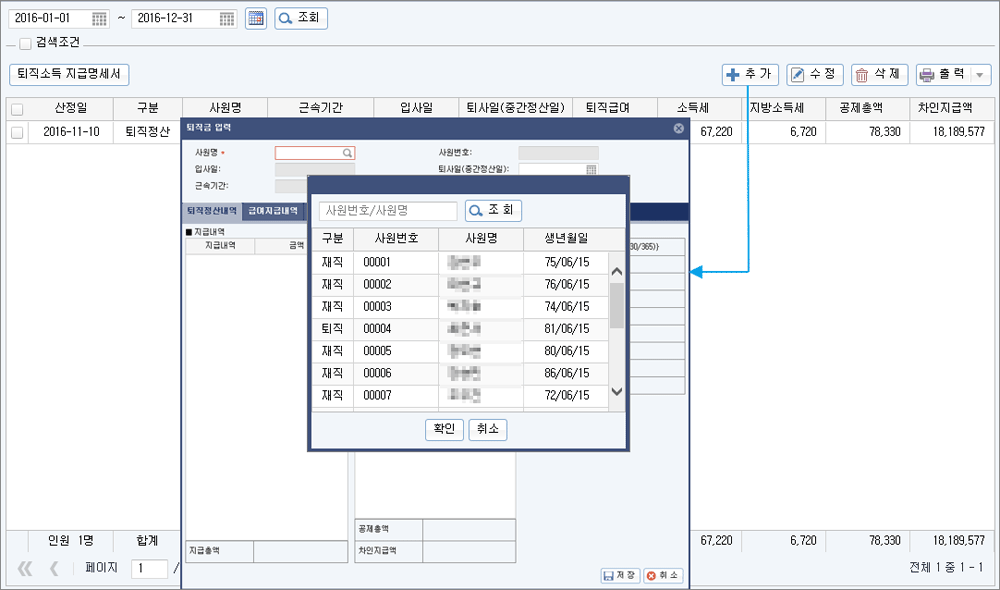Select employee row 00007

(x=460, y=396)
